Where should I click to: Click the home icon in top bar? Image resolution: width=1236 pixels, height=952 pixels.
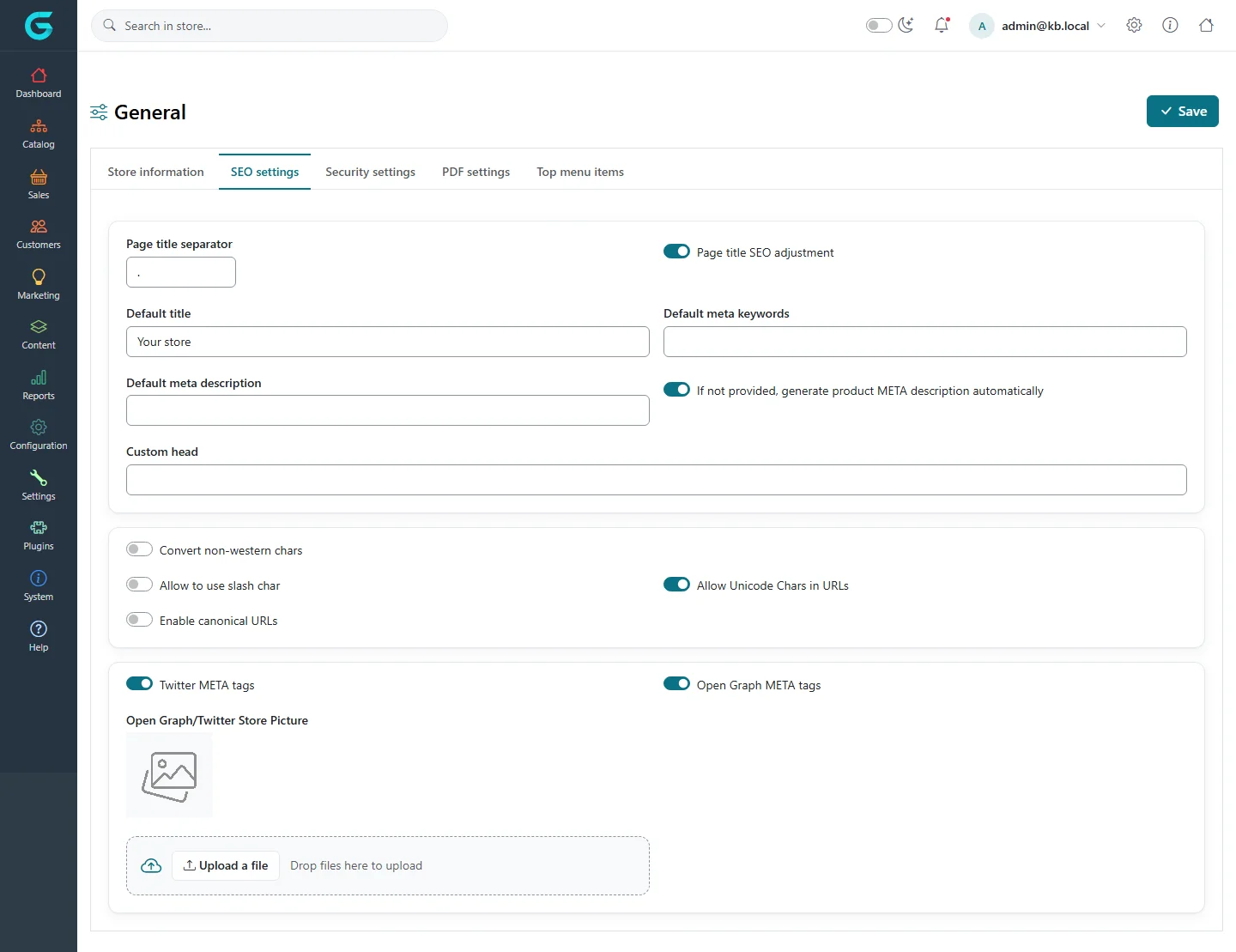point(1206,25)
